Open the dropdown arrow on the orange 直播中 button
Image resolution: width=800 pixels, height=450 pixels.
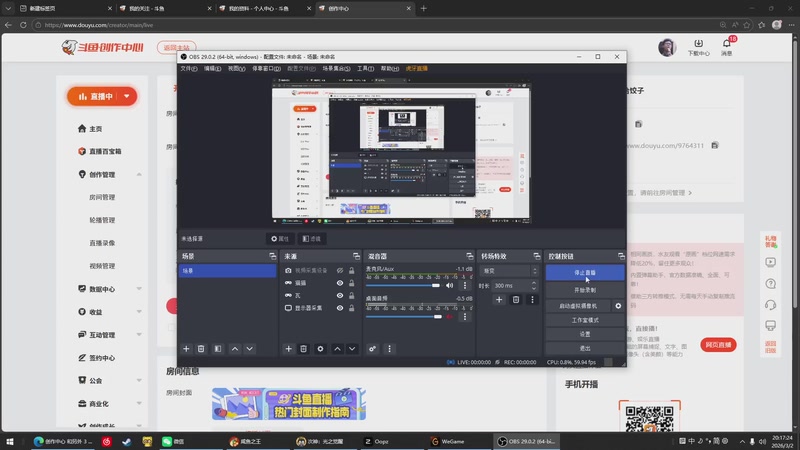[x=127, y=96]
